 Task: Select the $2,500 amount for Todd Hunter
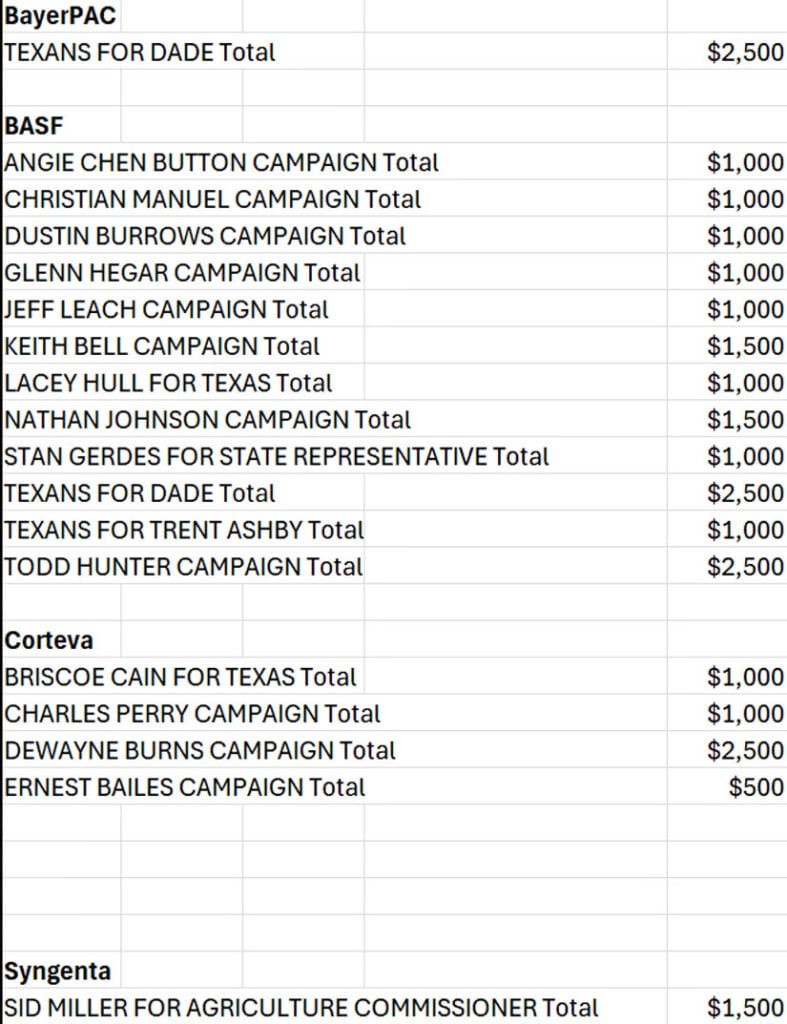pyautogui.click(x=745, y=567)
